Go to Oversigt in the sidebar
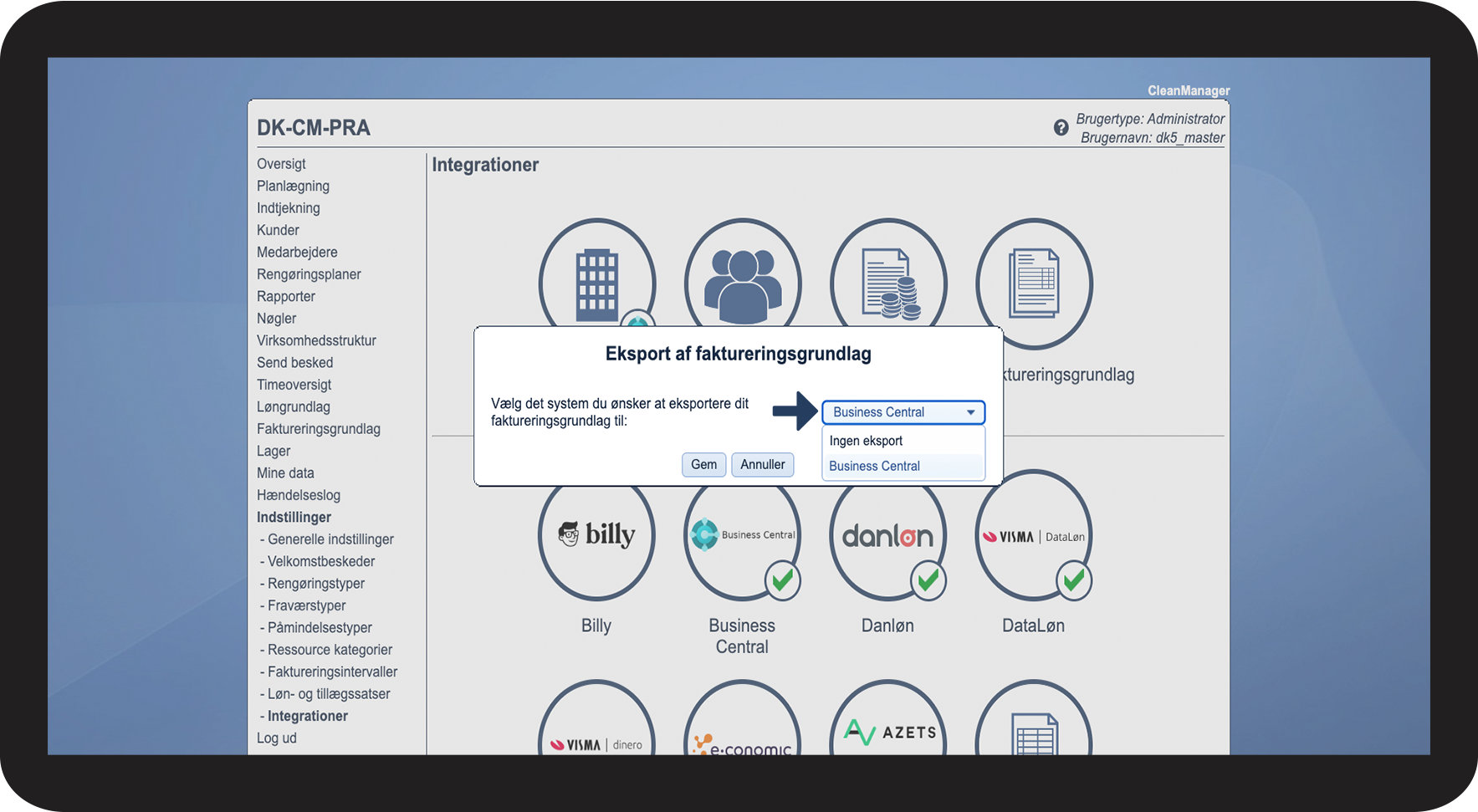1478x812 pixels. pos(281,164)
